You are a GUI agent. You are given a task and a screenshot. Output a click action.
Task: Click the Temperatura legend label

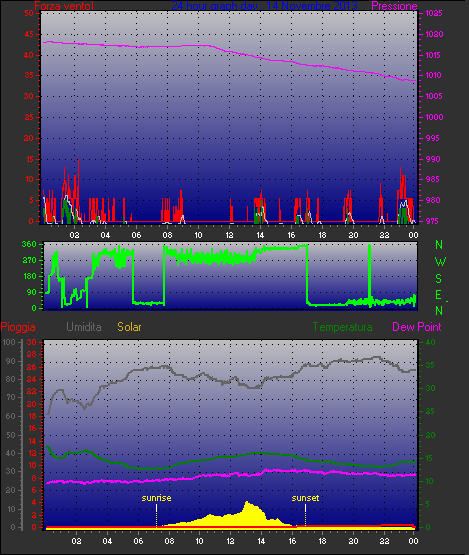[x=342, y=327]
